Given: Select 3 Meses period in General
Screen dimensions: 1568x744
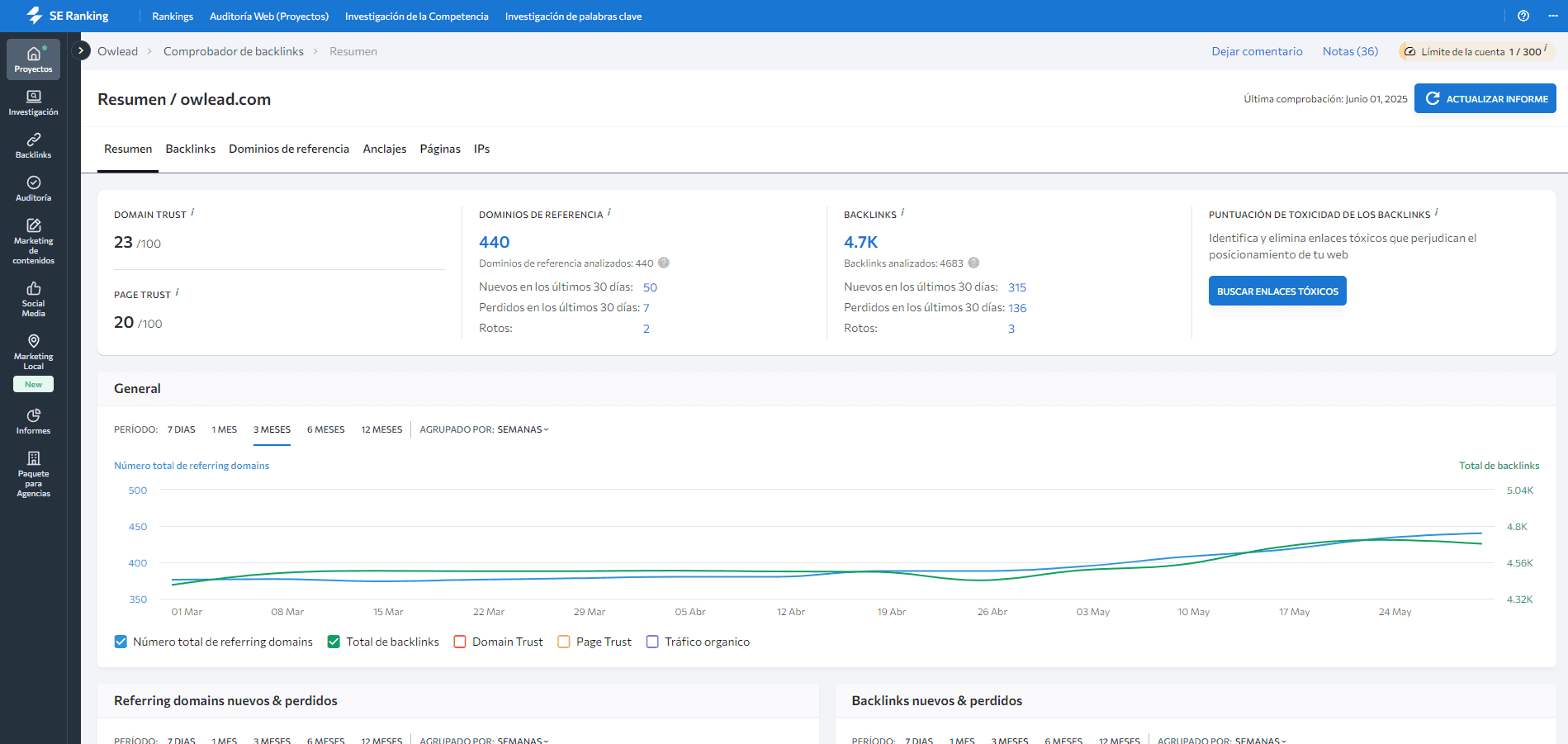Looking at the screenshot, I should tap(272, 429).
